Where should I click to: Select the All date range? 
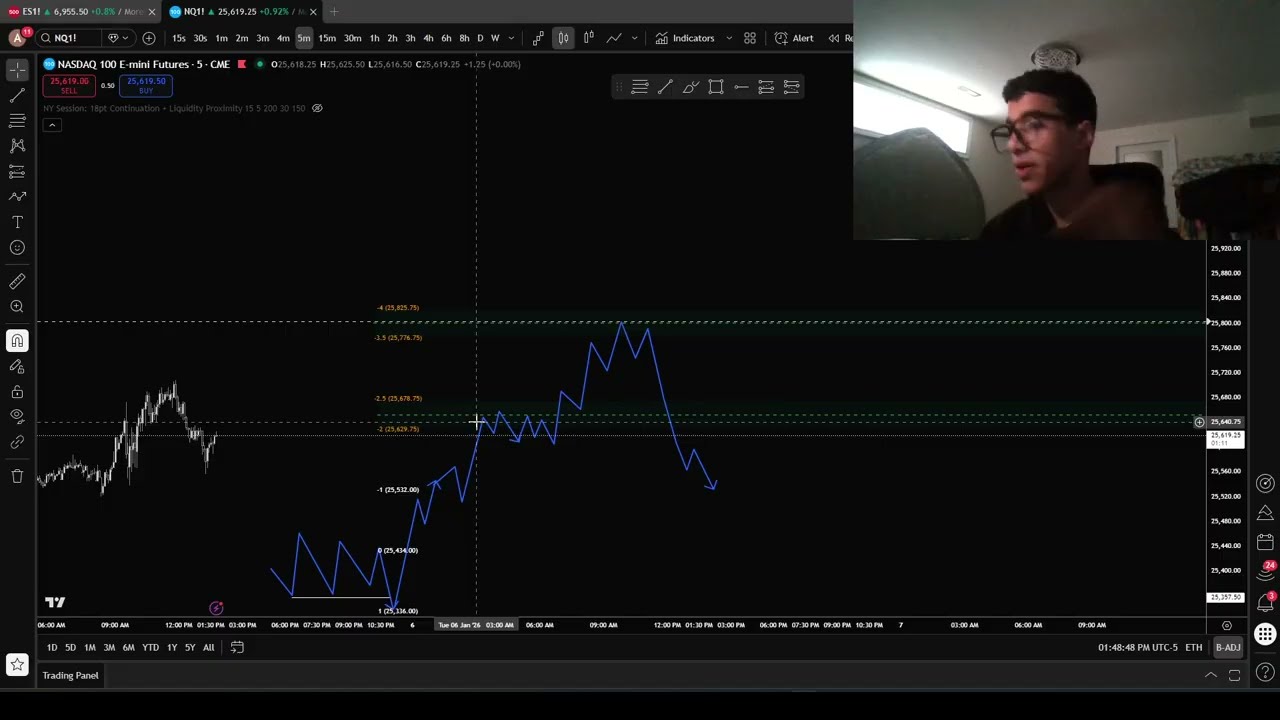208,648
